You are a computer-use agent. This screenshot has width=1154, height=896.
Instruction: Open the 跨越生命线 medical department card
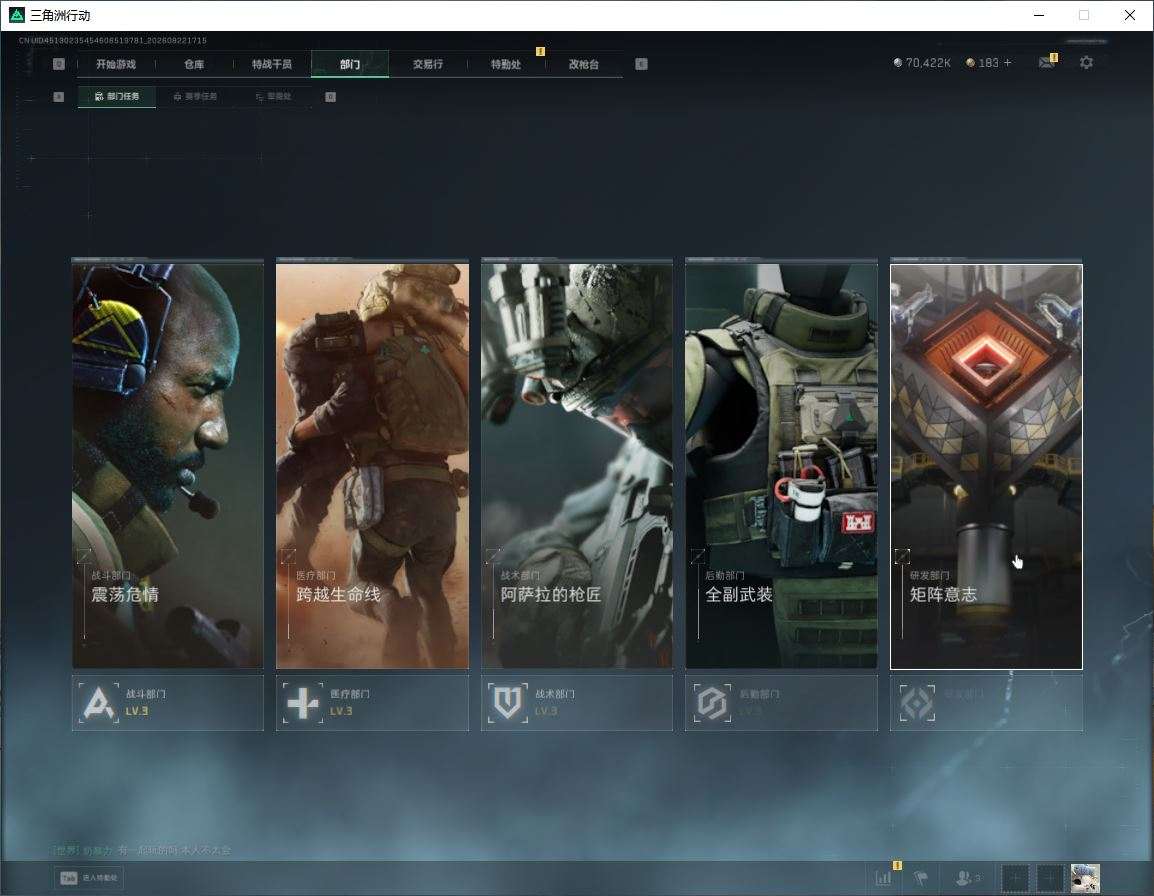[372, 465]
